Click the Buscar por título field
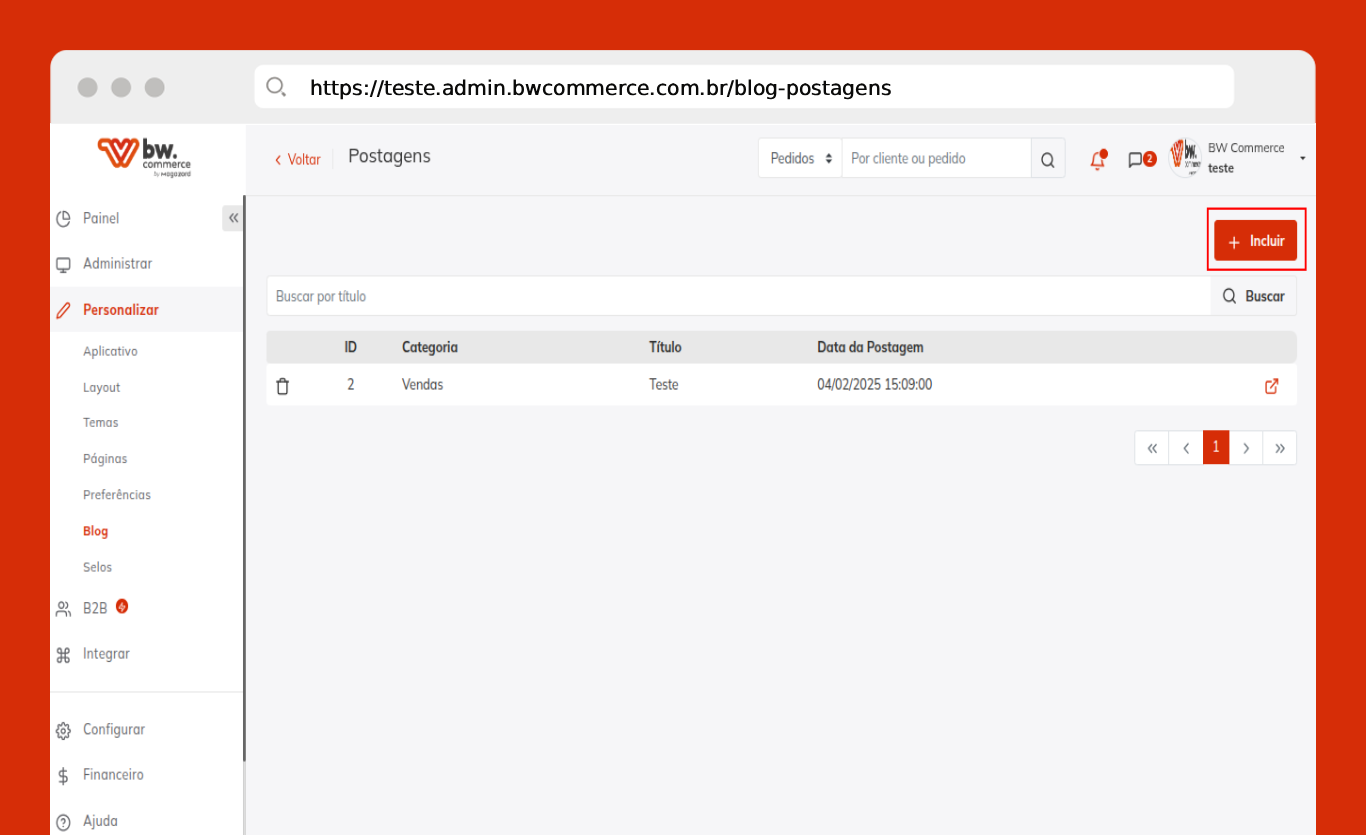The height and width of the screenshot is (835, 1366). (x=738, y=297)
